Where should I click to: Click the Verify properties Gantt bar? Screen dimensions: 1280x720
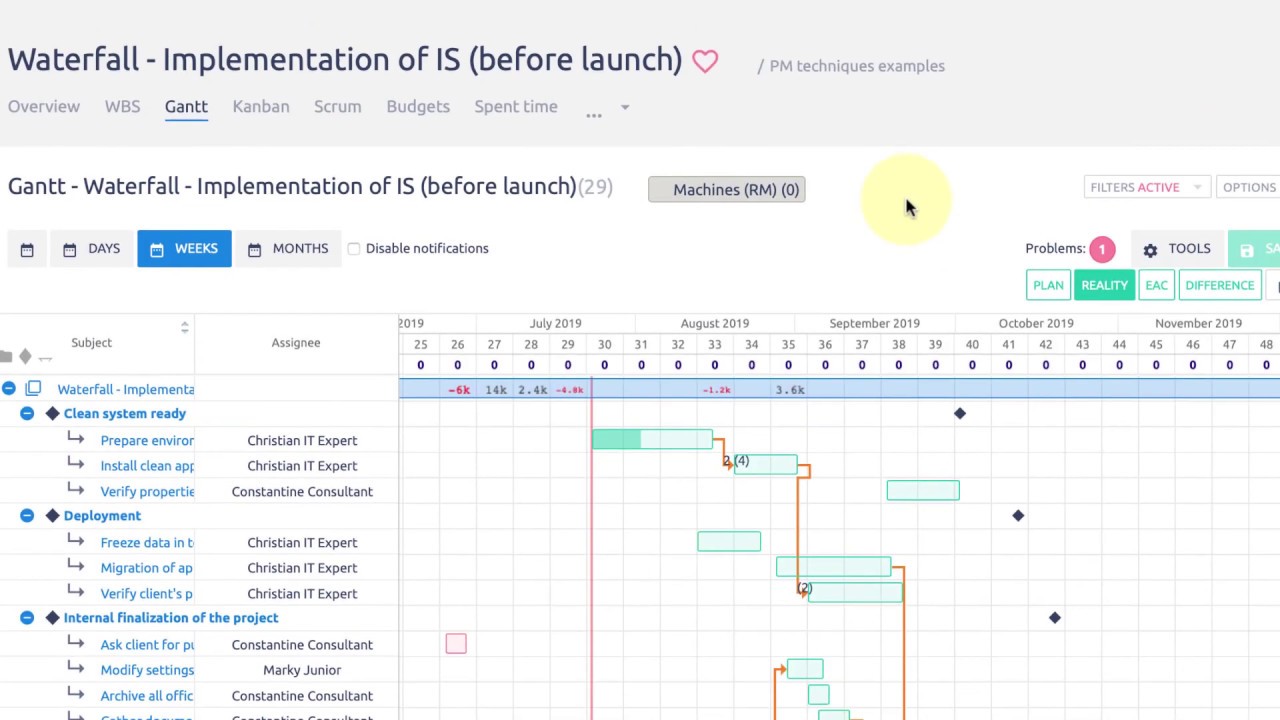click(923, 490)
